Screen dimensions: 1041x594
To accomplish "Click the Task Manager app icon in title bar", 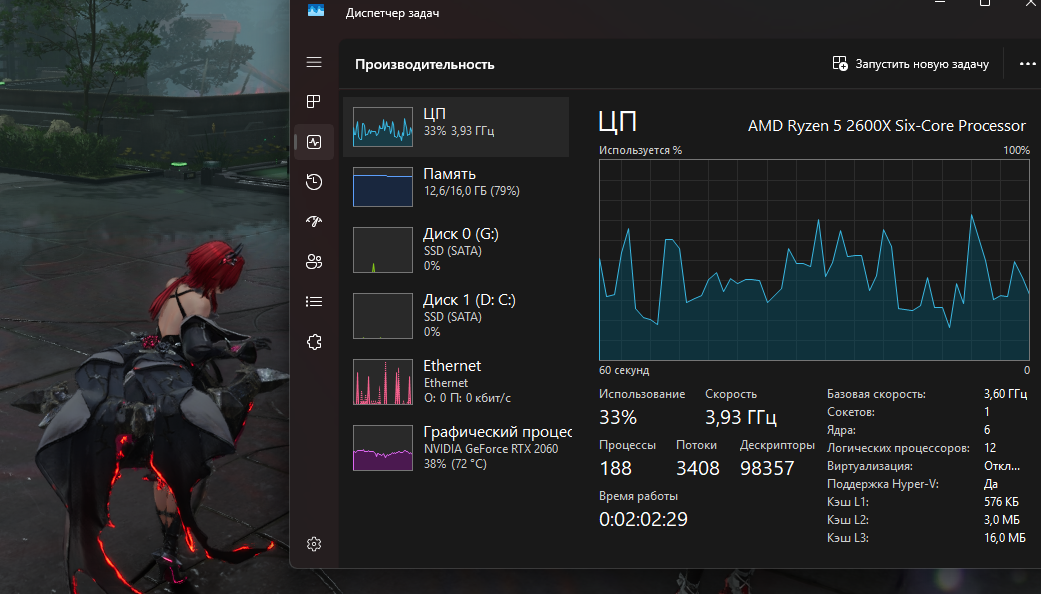I will pyautogui.click(x=316, y=10).
